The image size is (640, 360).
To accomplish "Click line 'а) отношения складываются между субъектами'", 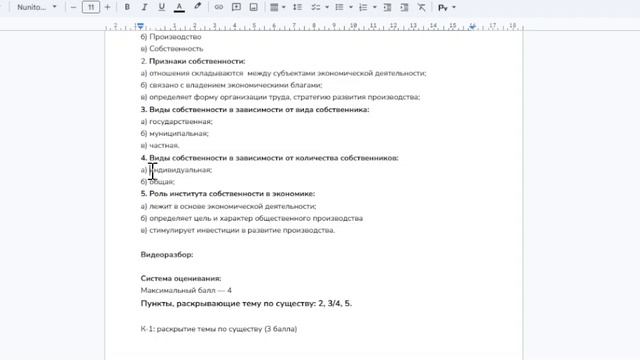I will point(284,73).
